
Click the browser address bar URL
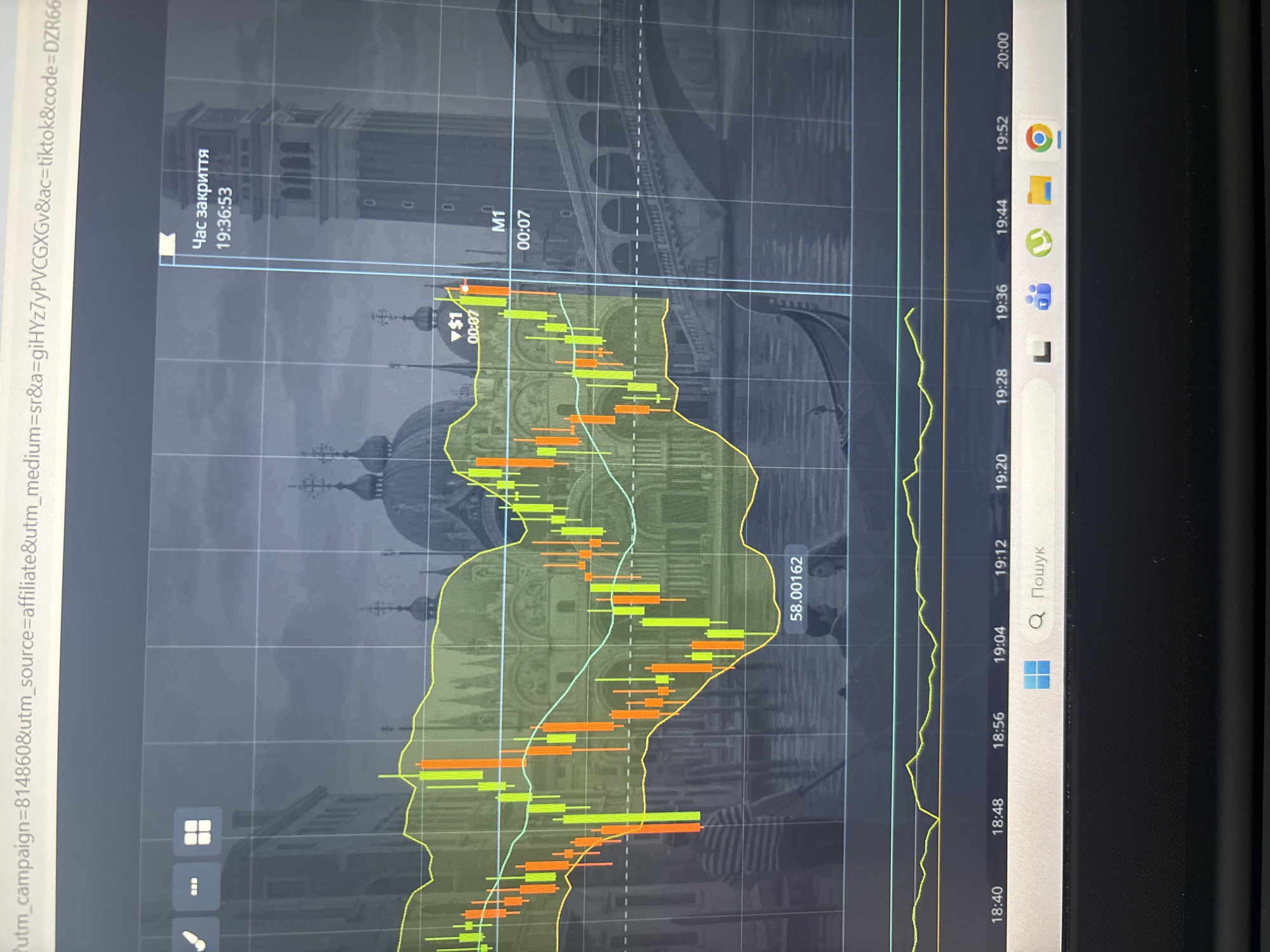[39, 476]
